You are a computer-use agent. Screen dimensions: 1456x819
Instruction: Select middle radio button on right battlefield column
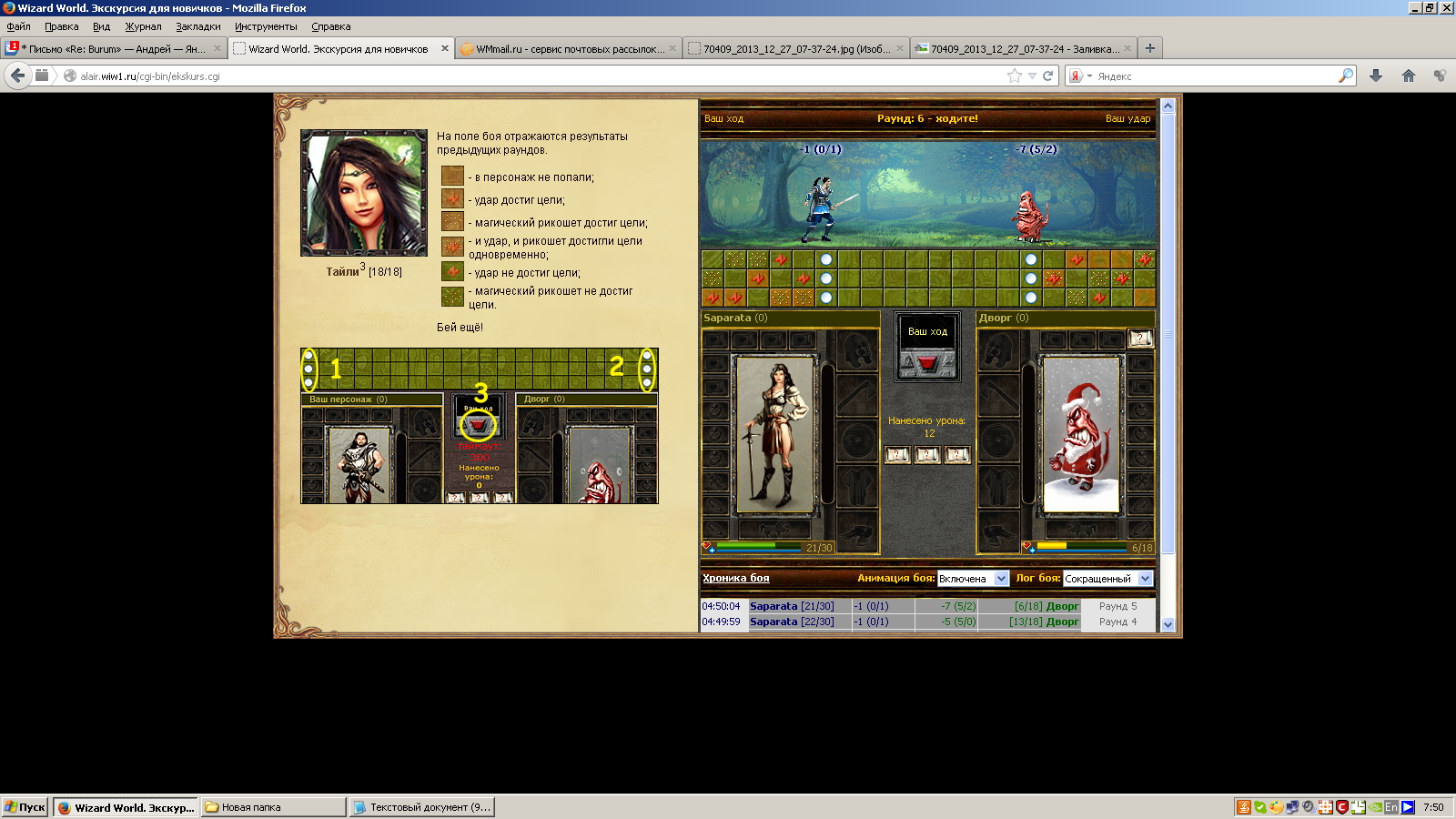pos(1031,278)
